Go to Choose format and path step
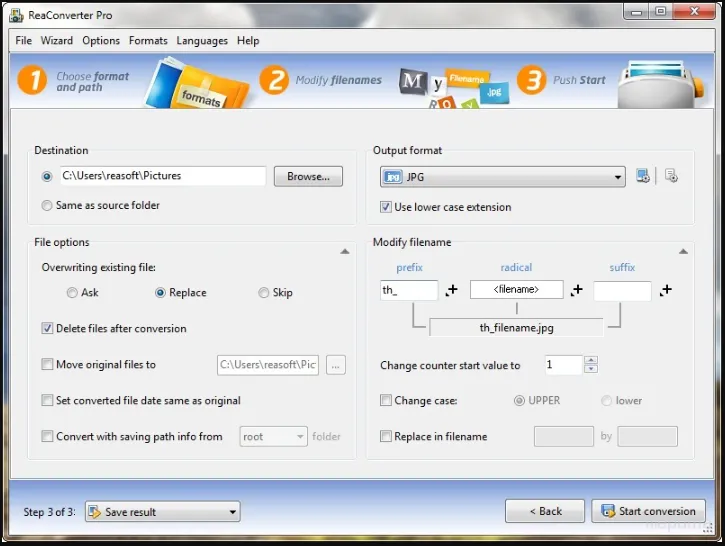725x546 pixels. 92,82
